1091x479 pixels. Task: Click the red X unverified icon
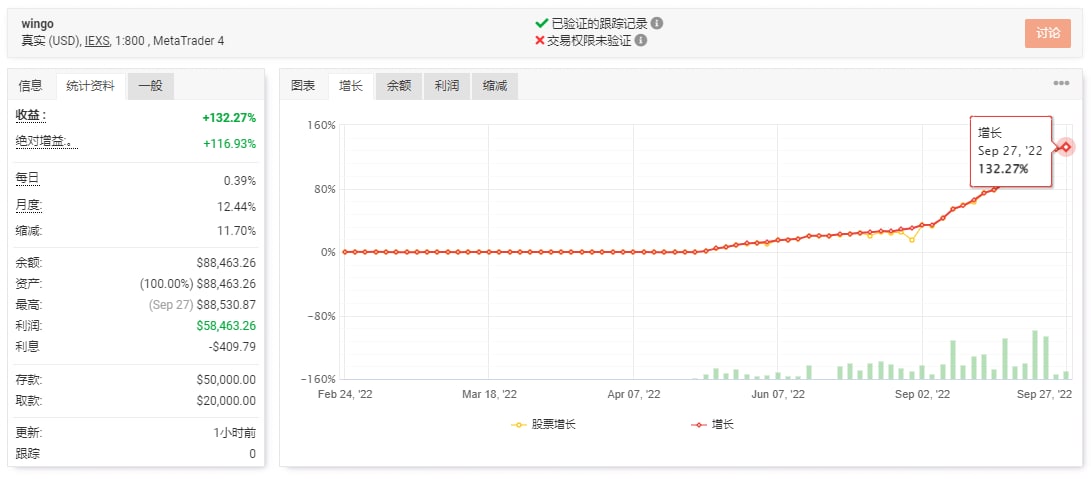pos(539,40)
